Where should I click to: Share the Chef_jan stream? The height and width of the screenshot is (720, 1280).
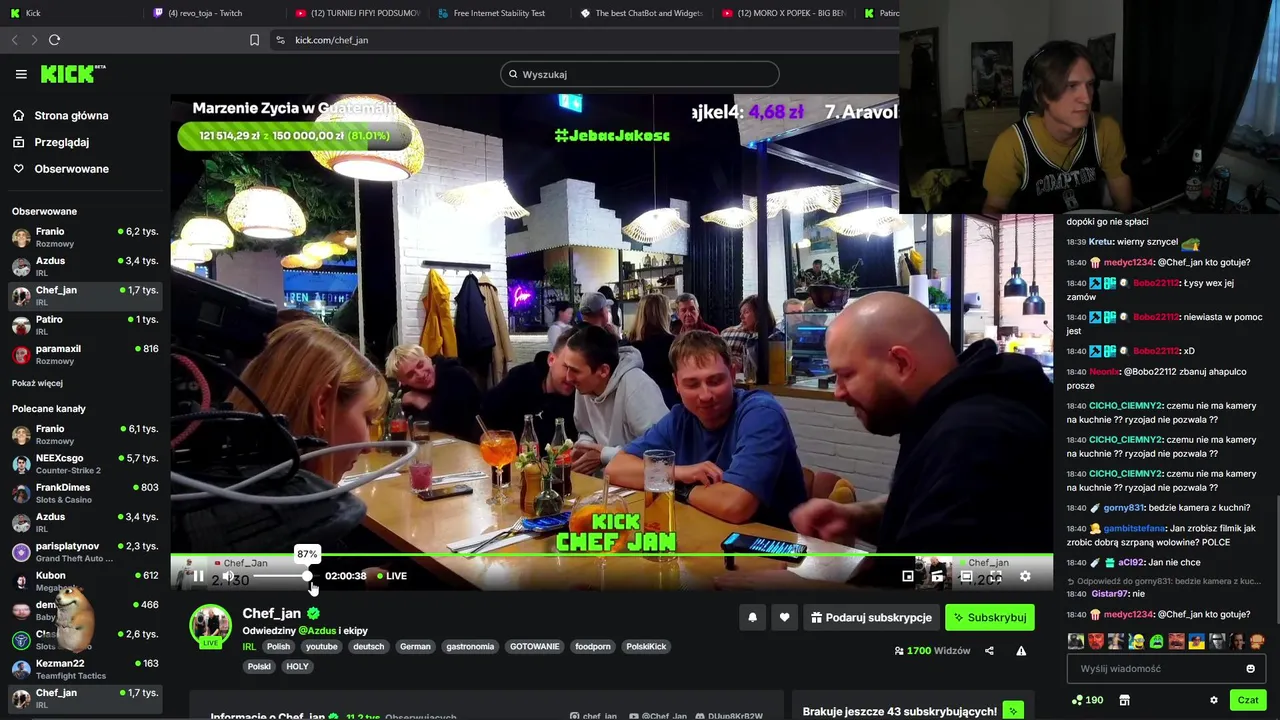(x=989, y=651)
